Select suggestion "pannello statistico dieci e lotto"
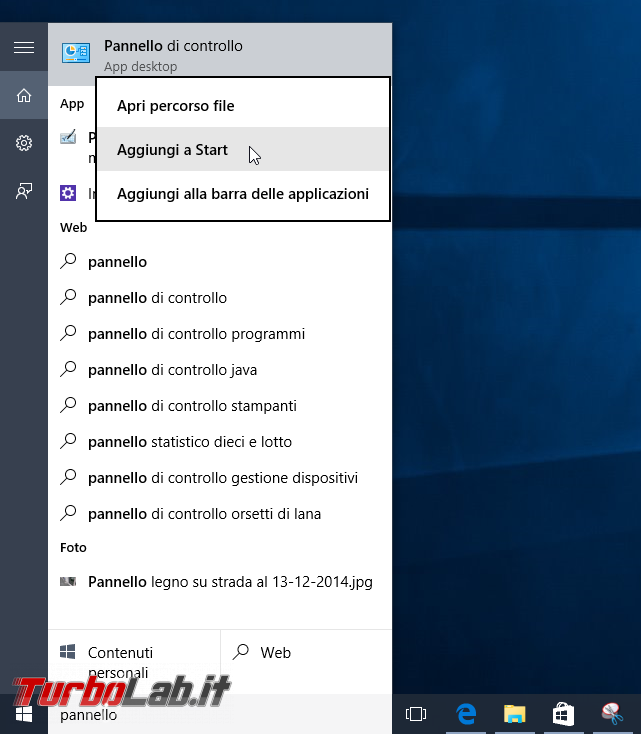This screenshot has width=641, height=734. (220, 442)
